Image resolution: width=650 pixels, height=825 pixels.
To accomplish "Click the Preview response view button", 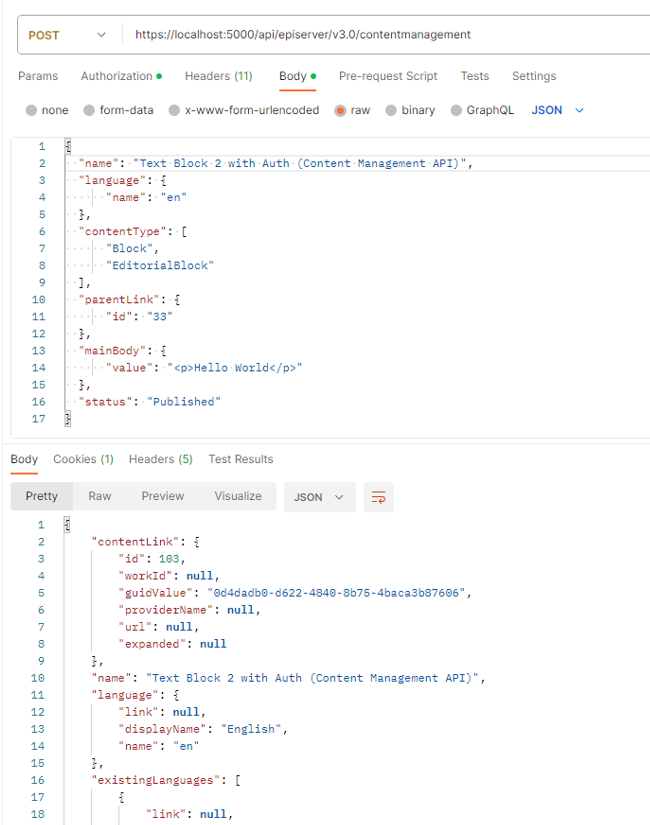I will pyautogui.click(x=162, y=496).
